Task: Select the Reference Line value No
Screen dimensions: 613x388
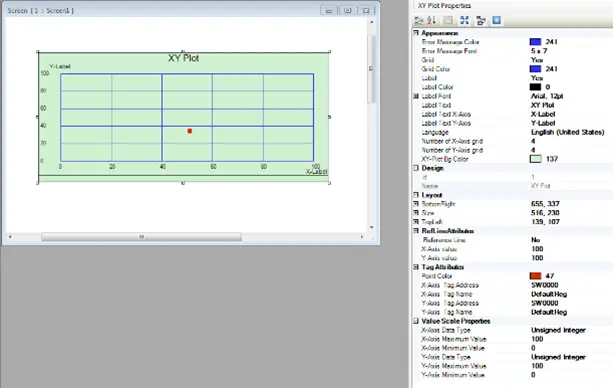Action: pyautogui.click(x=536, y=239)
